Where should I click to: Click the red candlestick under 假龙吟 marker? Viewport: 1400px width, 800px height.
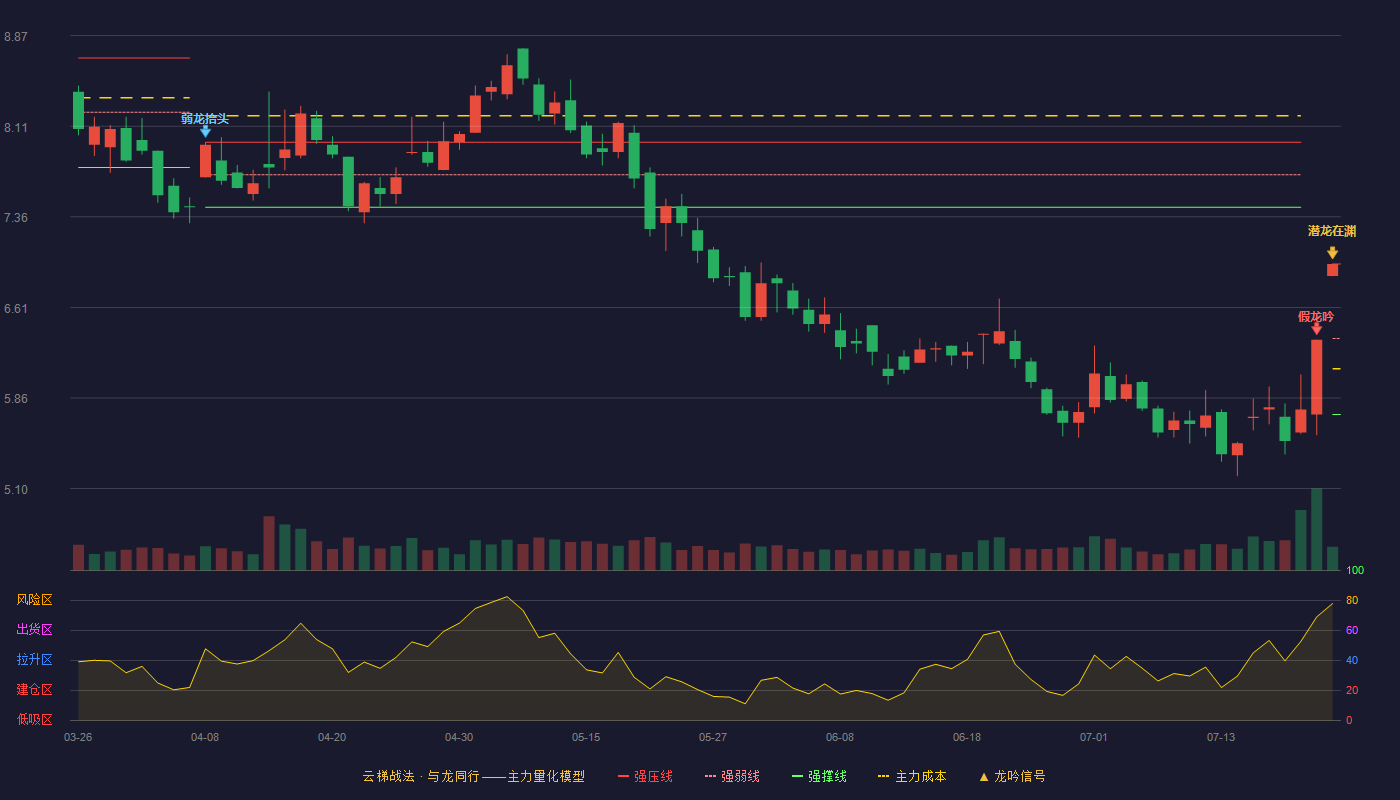tap(1316, 377)
